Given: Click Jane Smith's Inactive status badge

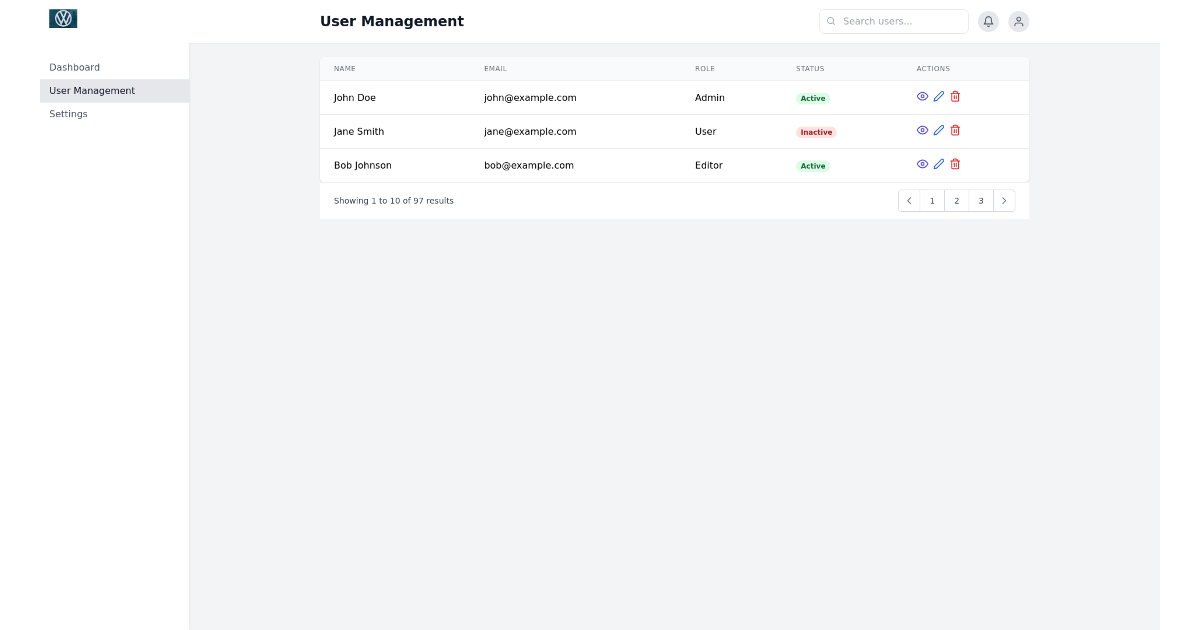Looking at the screenshot, I should (815, 131).
